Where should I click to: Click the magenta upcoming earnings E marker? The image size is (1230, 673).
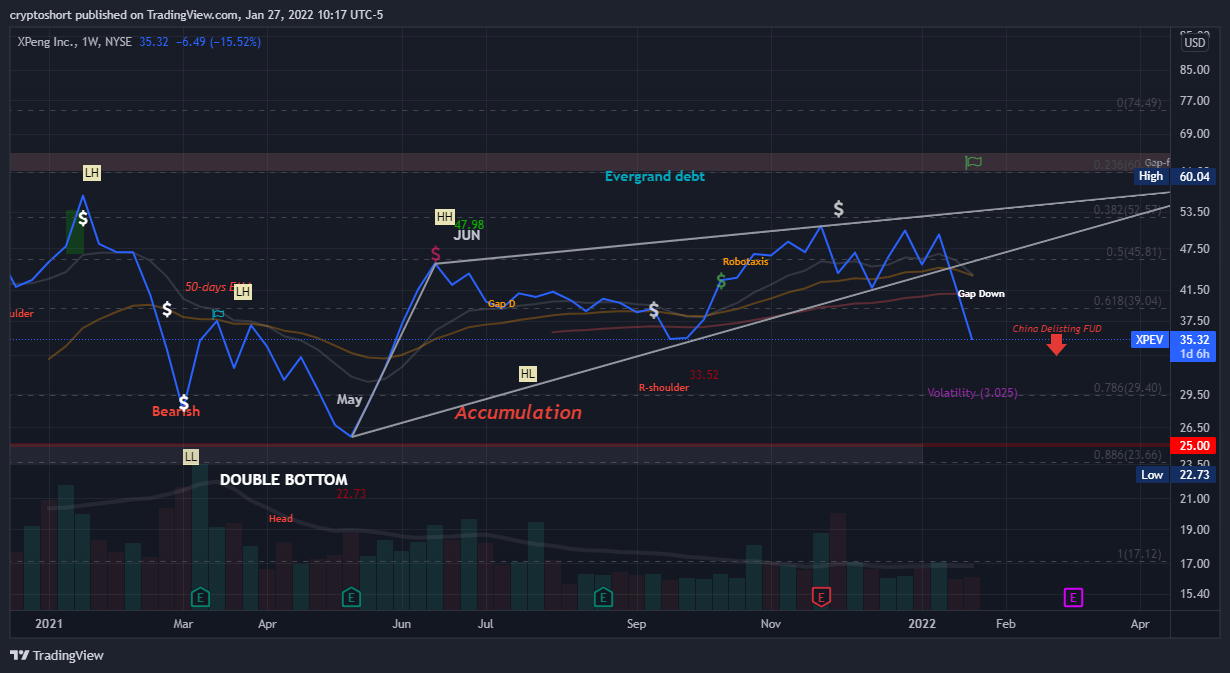[x=1073, y=597]
